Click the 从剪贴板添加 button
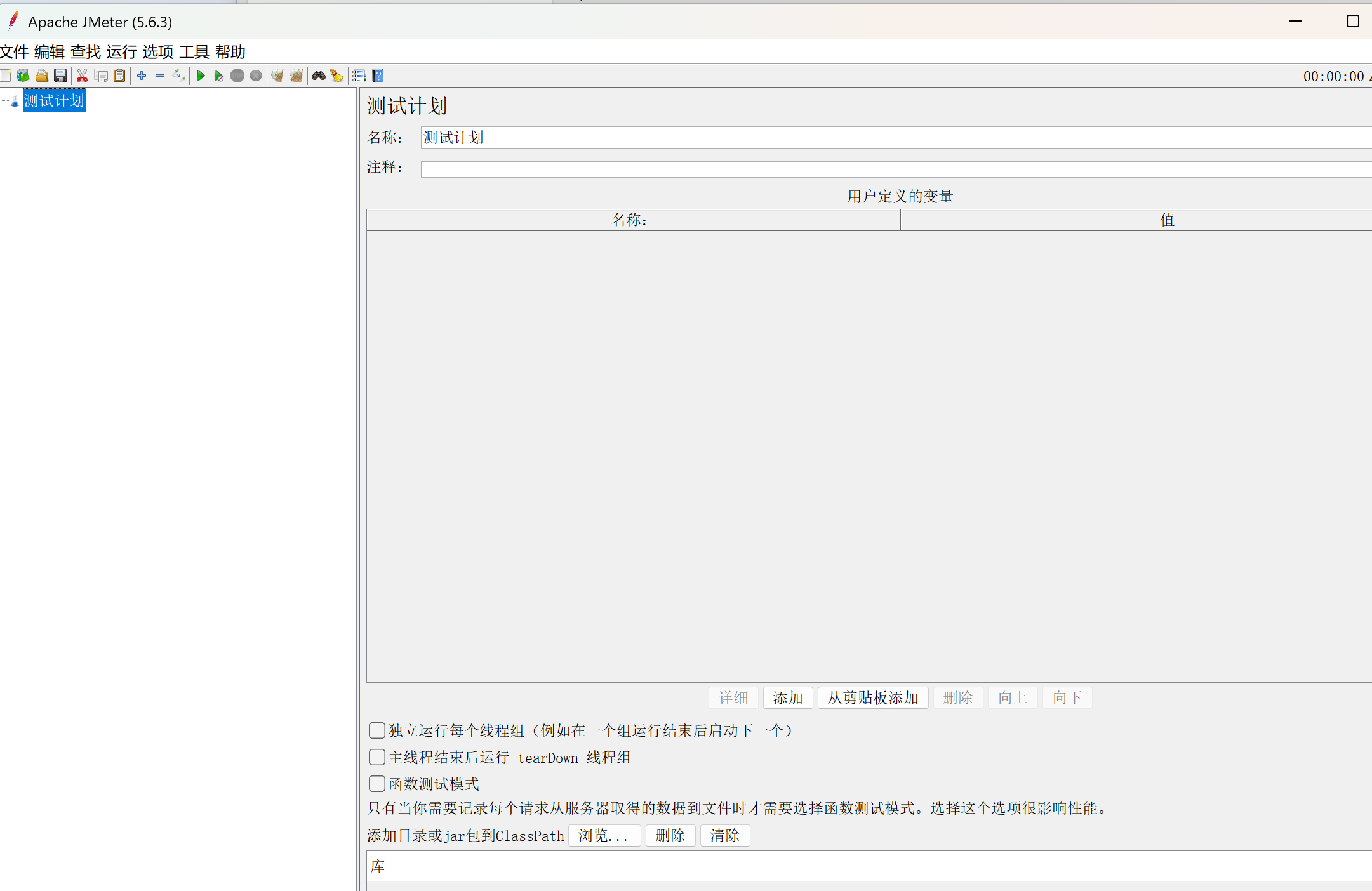The width and height of the screenshot is (1372, 891). (873, 697)
